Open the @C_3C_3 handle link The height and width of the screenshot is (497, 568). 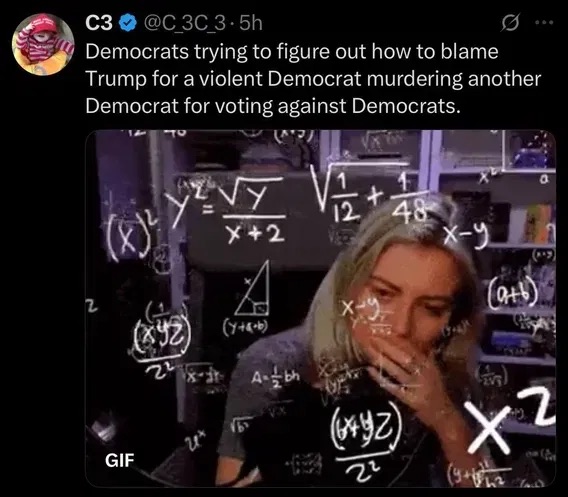[185, 24]
